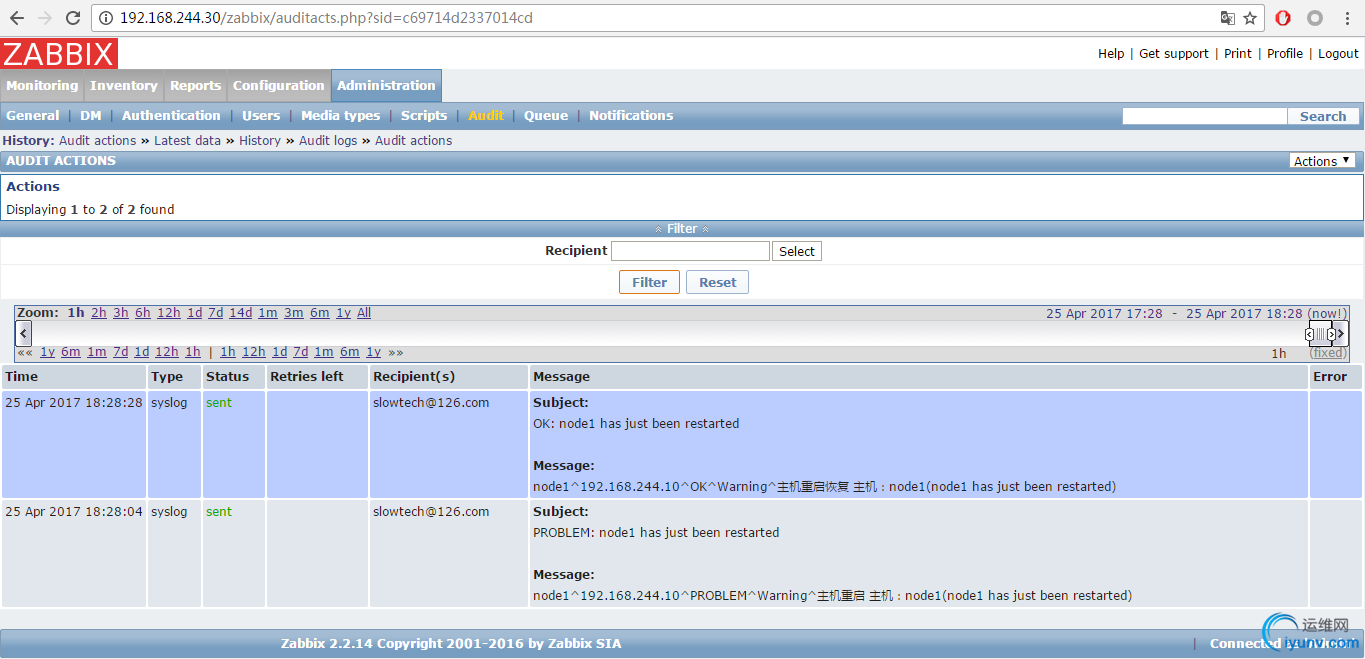Set zoom to 14d
Viewport: 1365px width, 659px height.
(x=240, y=313)
